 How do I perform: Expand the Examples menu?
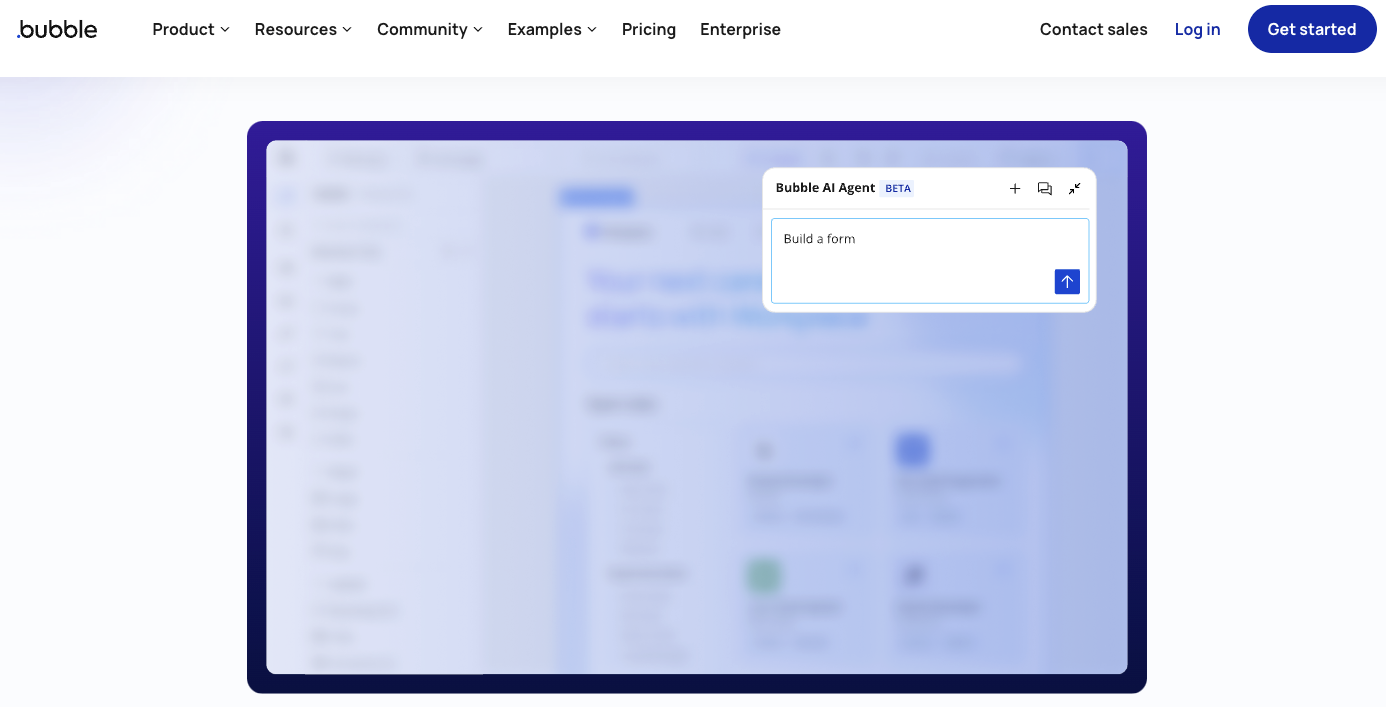[552, 29]
